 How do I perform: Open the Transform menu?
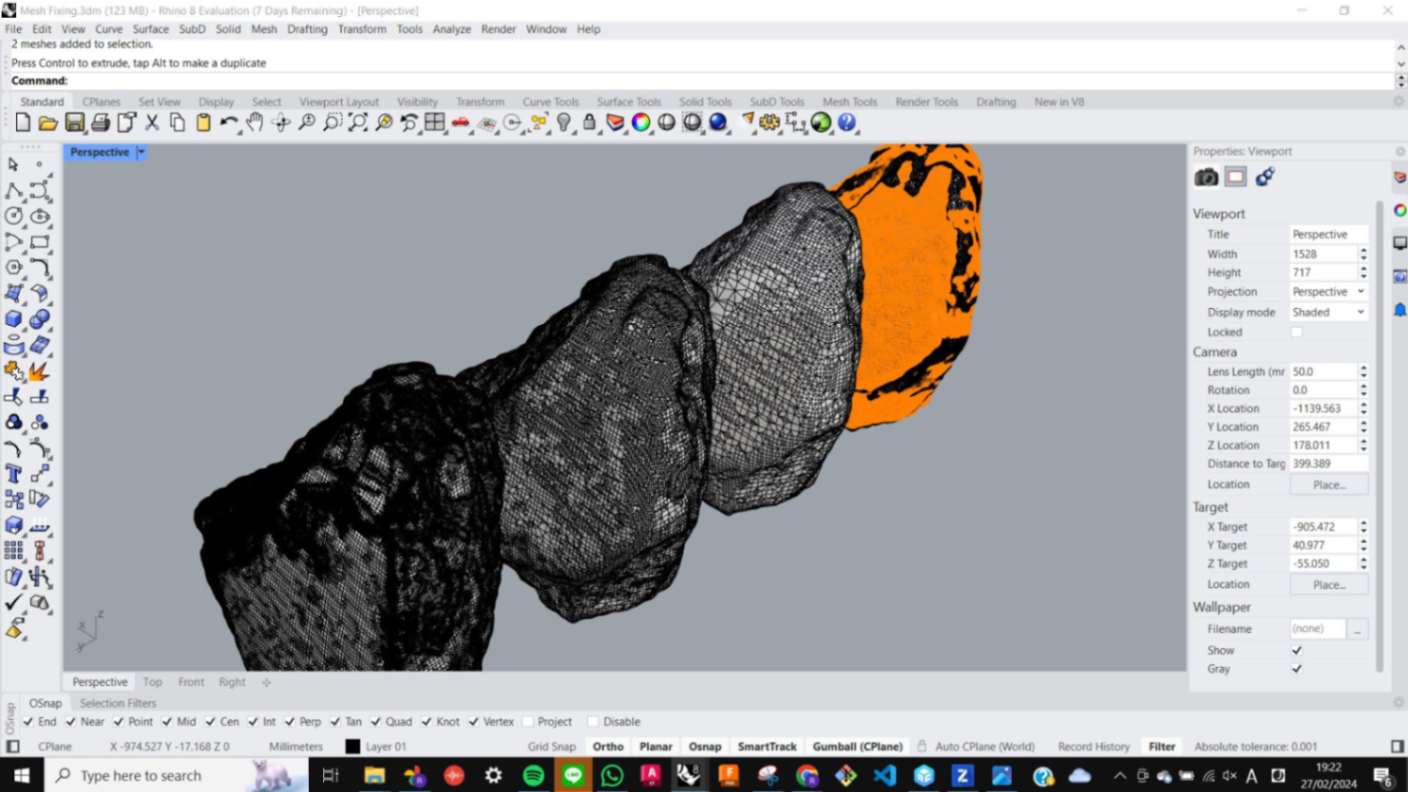point(362,29)
